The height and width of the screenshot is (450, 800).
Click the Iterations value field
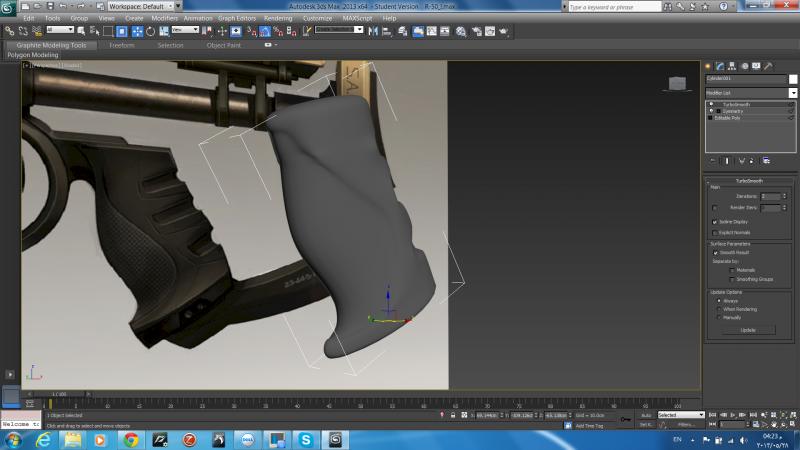coord(770,196)
